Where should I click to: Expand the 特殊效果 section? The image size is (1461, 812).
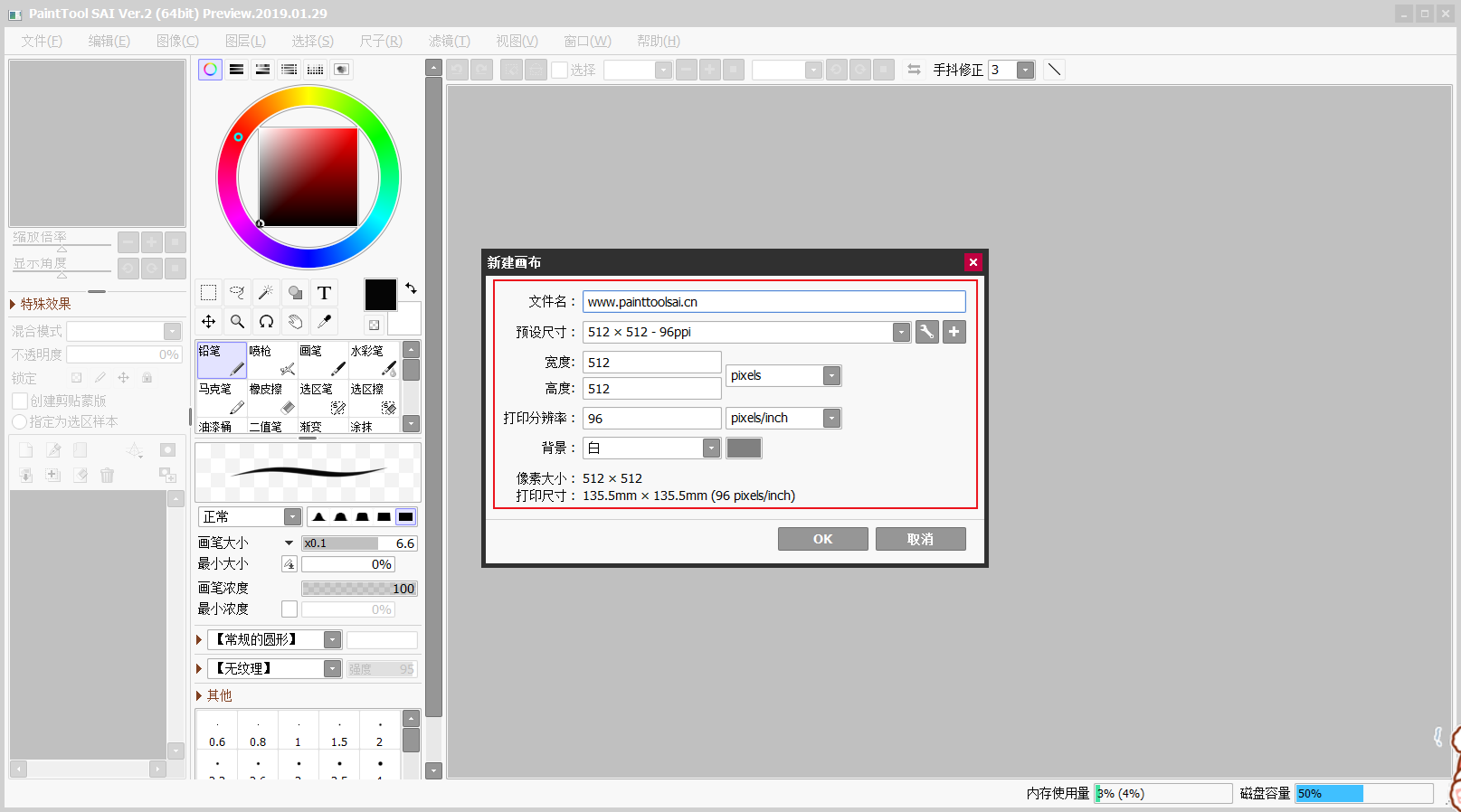click(x=13, y=304)
